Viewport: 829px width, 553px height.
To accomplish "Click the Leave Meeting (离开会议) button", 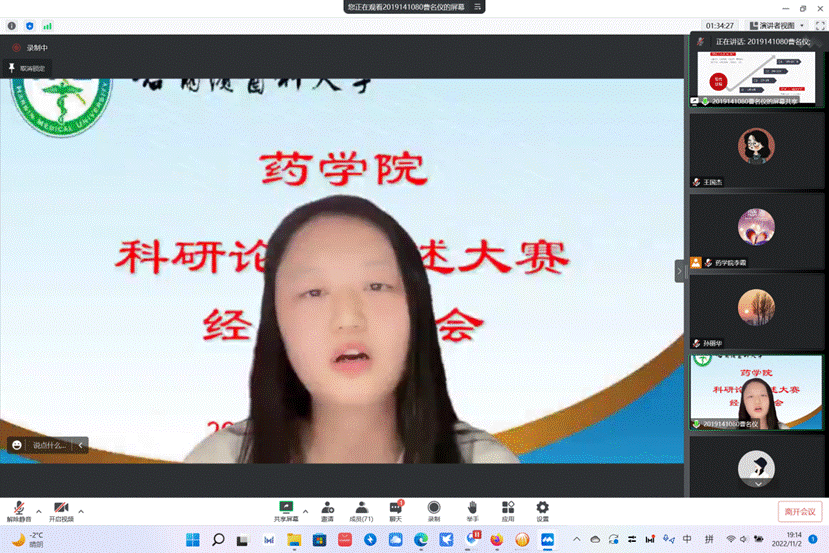I will pyautogui.click(x=799, y=511).
